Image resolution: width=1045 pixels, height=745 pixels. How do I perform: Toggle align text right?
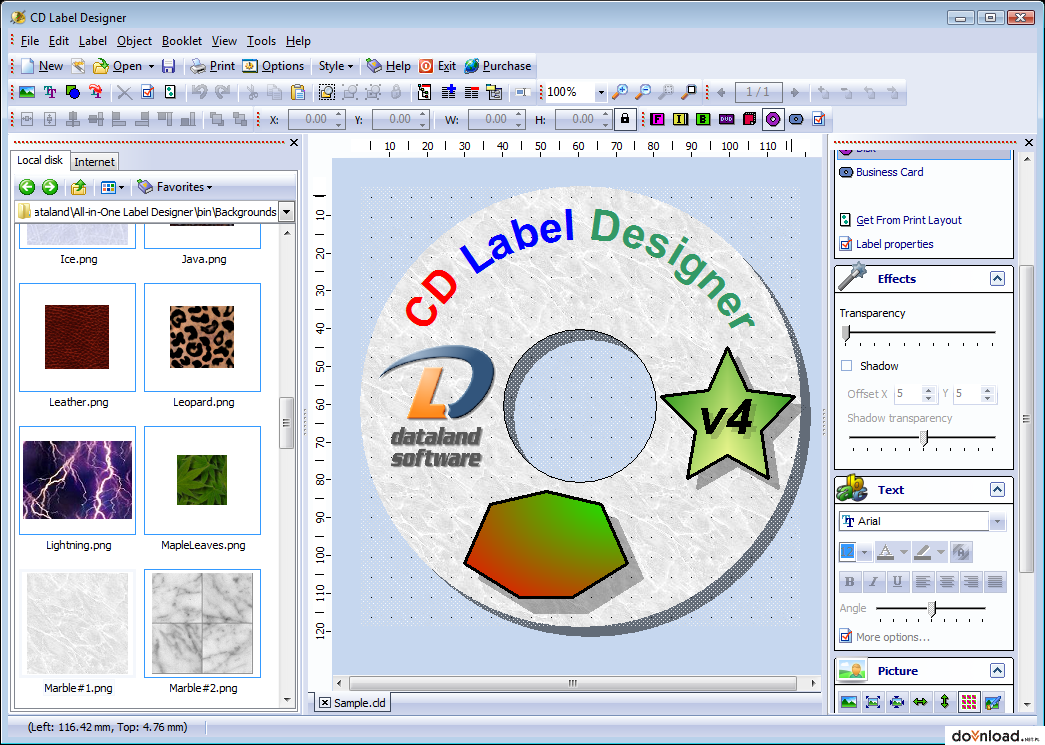pyautogui.click(x=971, y=582)
